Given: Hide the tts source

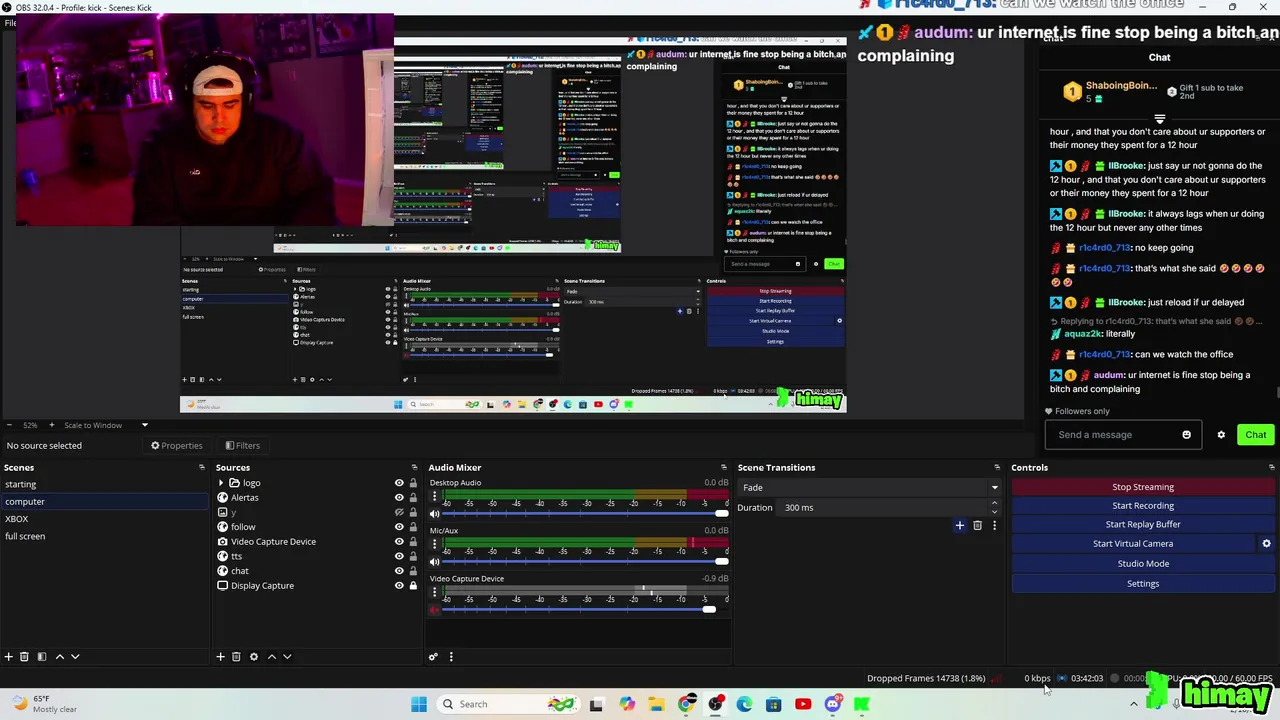Looking at the screenshot, I should point(399,556).
